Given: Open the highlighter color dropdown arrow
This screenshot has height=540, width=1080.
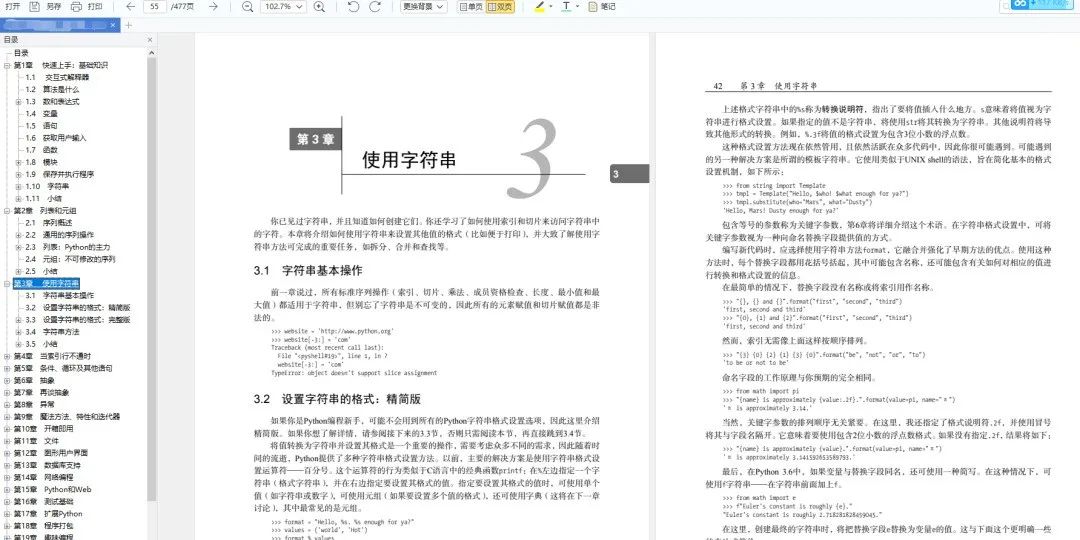Looking at the screenshot, I should tap(551, 7).
